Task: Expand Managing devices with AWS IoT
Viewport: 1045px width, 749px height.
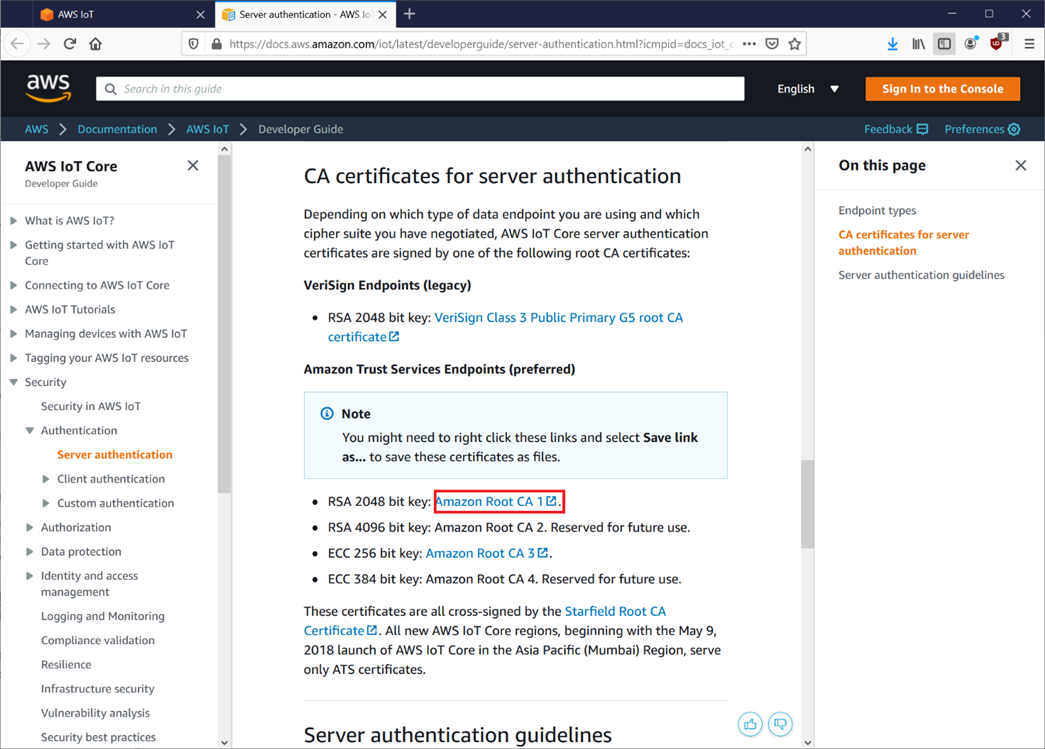Action: 13,334
